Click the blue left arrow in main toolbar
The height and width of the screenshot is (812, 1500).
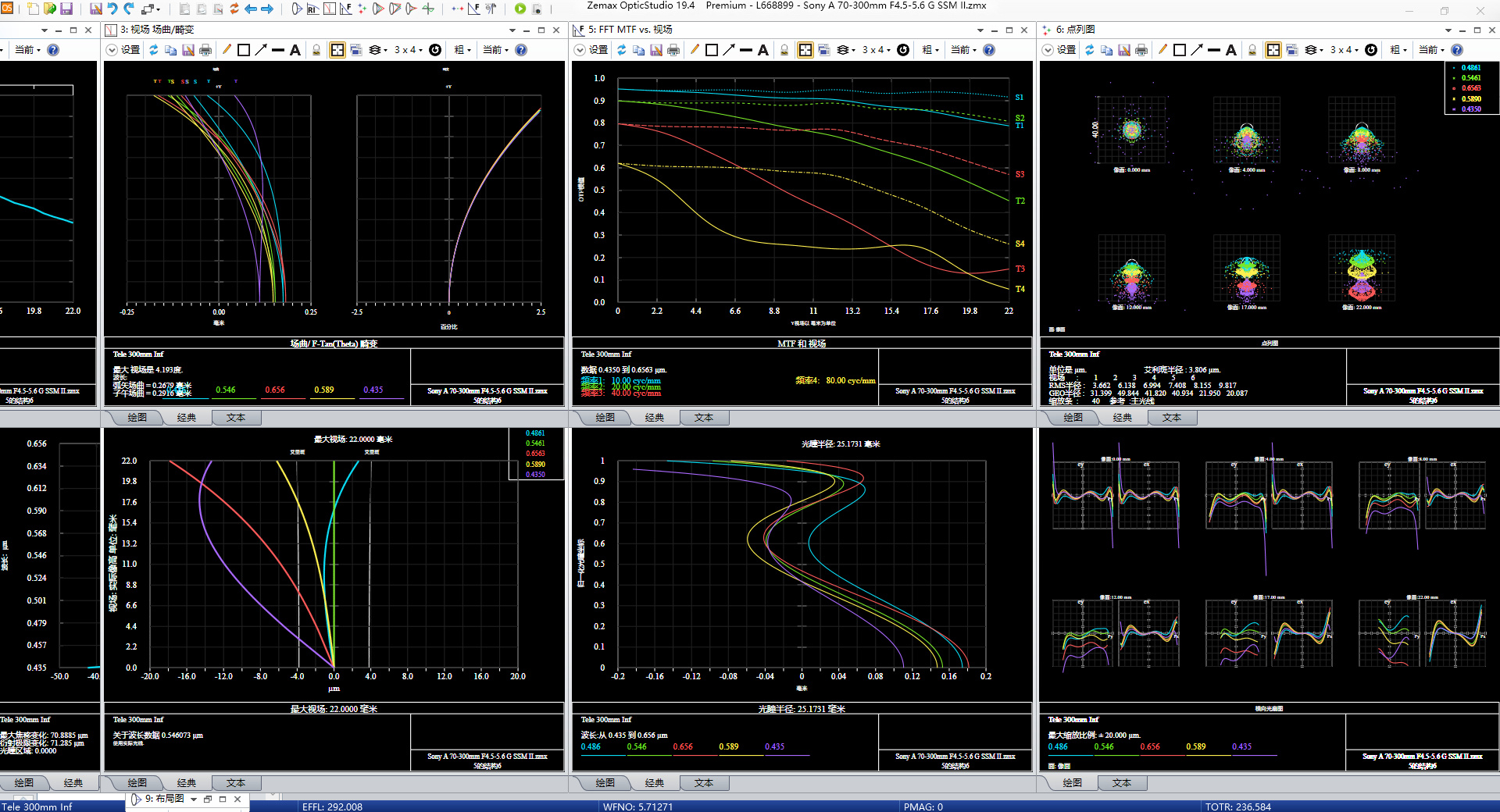(x=251, y=9)
